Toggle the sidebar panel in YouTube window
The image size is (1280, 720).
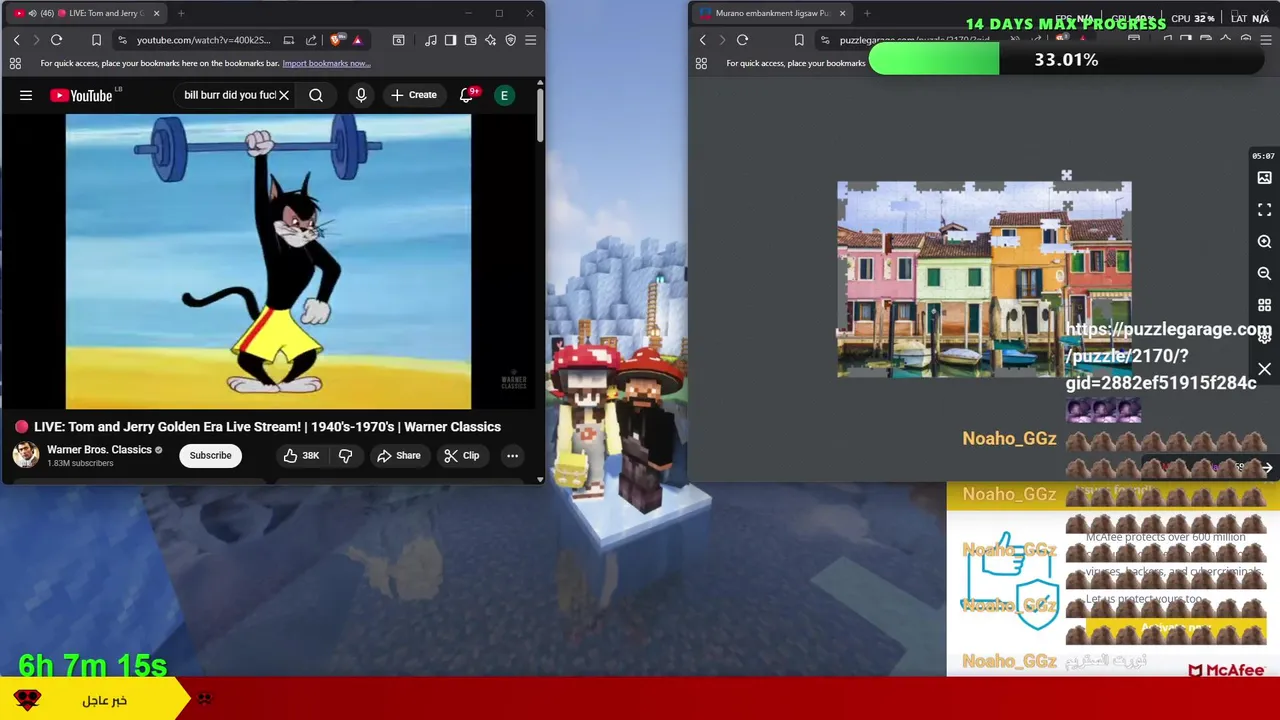click(450, 40)
